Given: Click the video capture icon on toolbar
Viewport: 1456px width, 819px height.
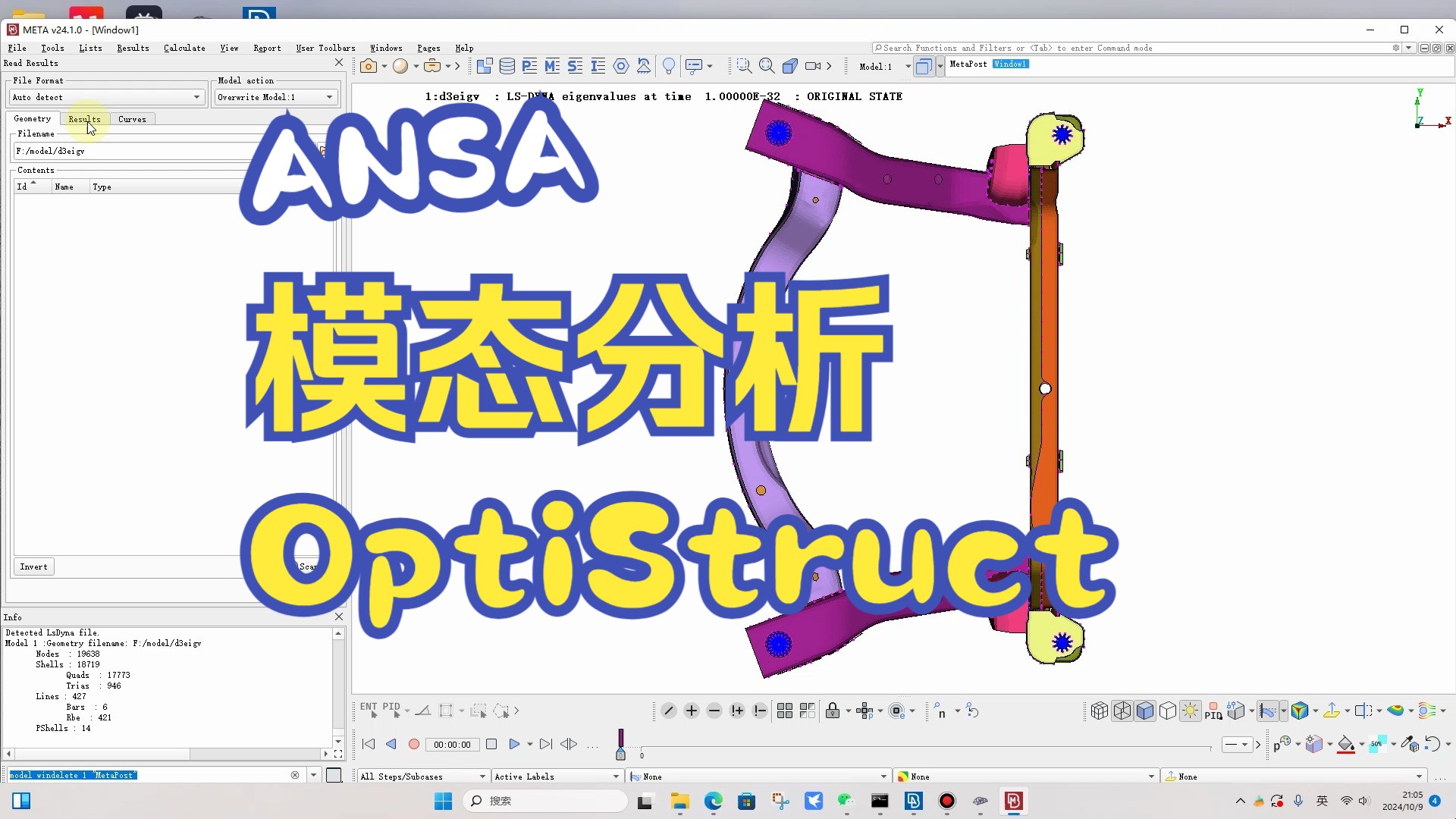Looking at the screenshot, I should tap(813, 66).
